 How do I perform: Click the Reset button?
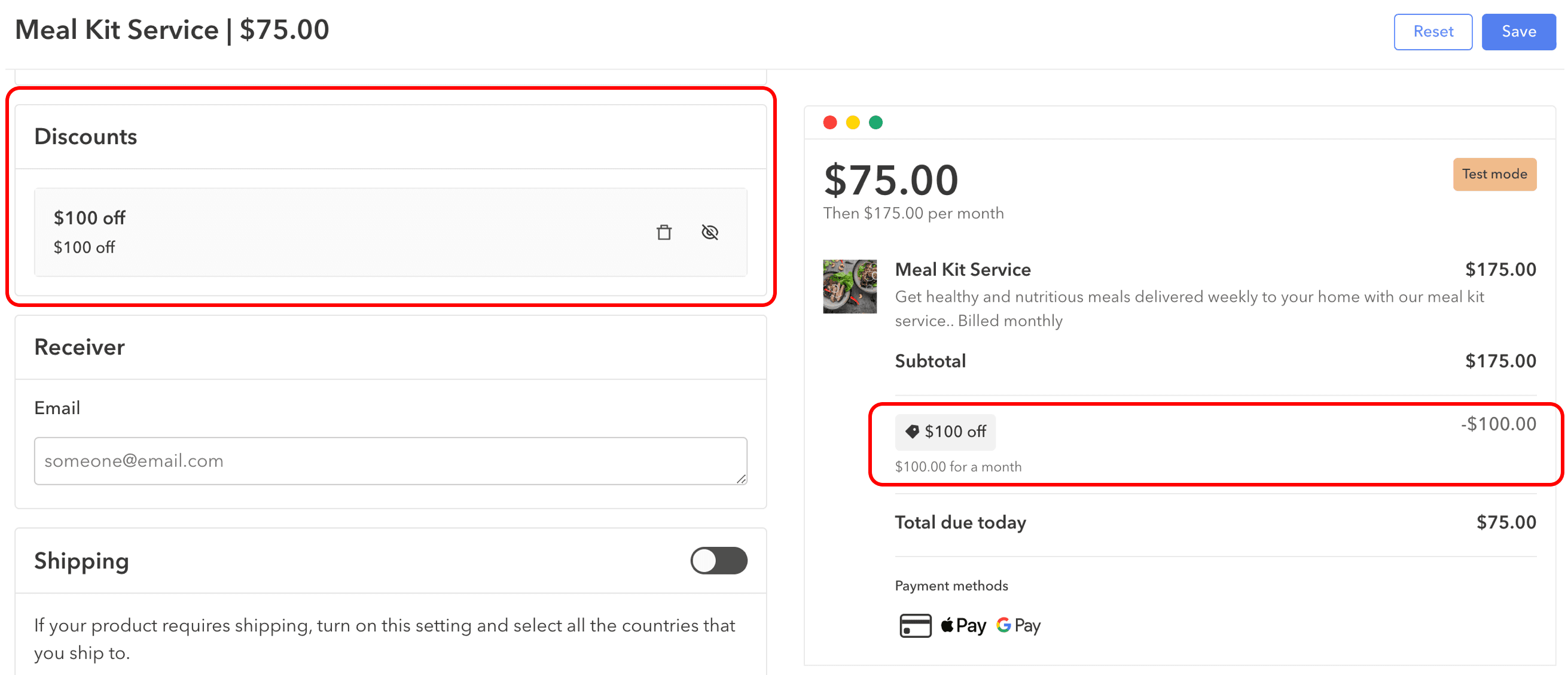coord(1432,32)
